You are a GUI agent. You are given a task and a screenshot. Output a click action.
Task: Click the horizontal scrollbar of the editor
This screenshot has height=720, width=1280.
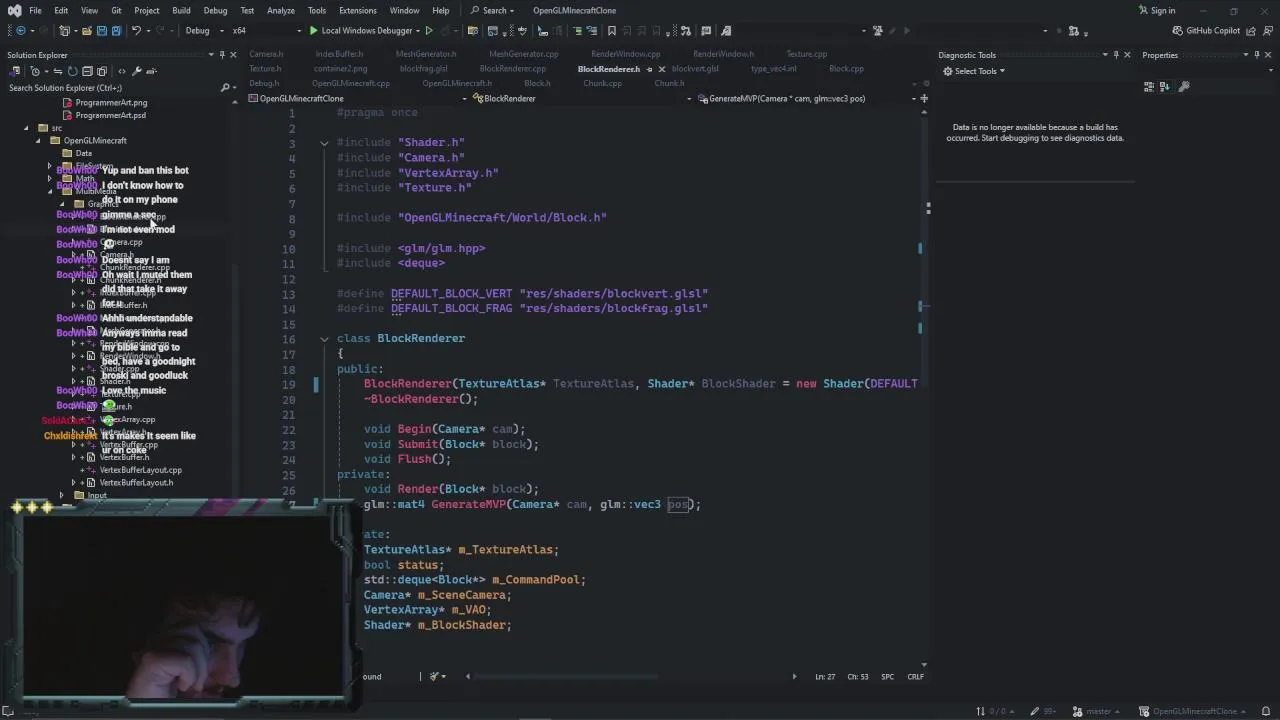click(631, 677)
